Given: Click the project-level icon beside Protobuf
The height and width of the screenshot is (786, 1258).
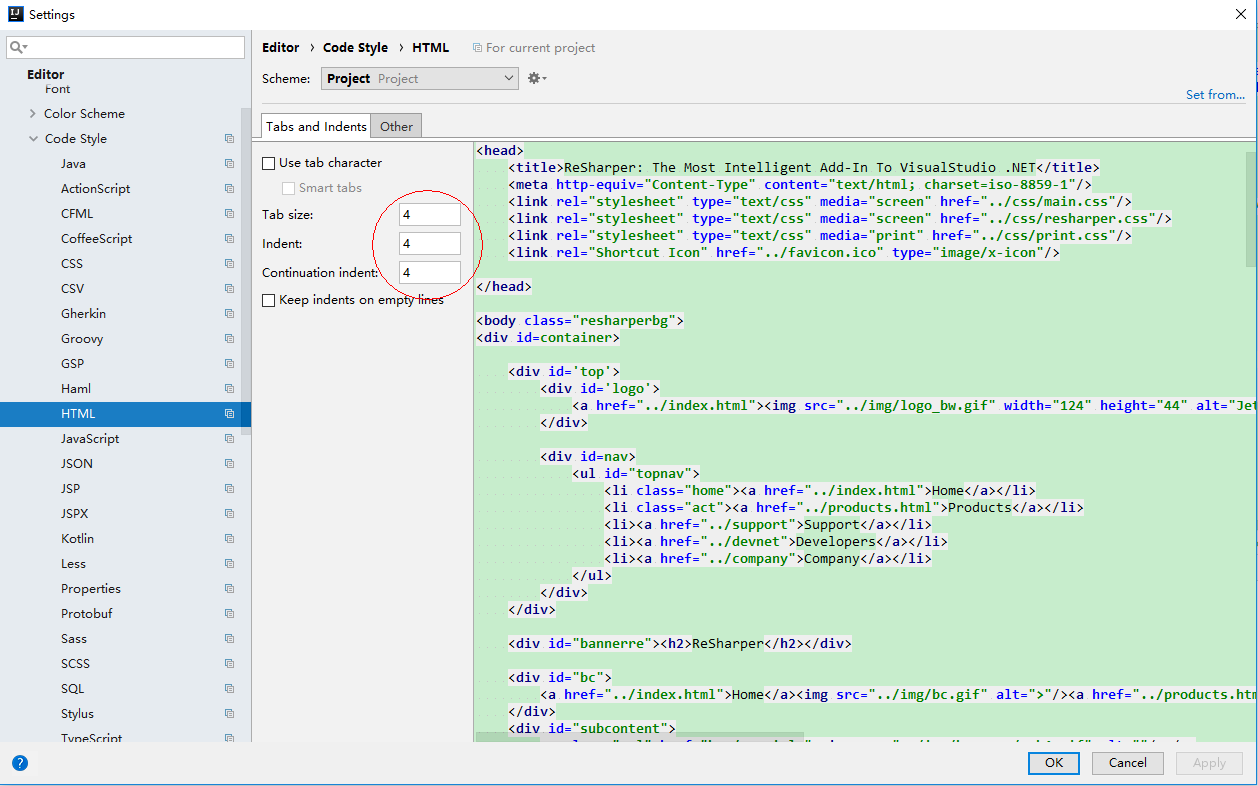Looking at the screenshot, I should [x=229, y=614].
